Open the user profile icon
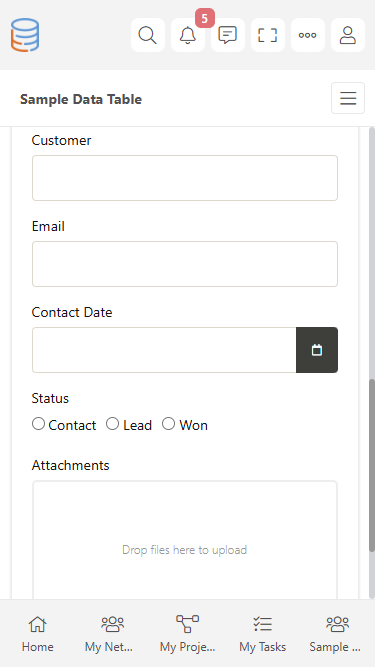 (x=347, y=35)
